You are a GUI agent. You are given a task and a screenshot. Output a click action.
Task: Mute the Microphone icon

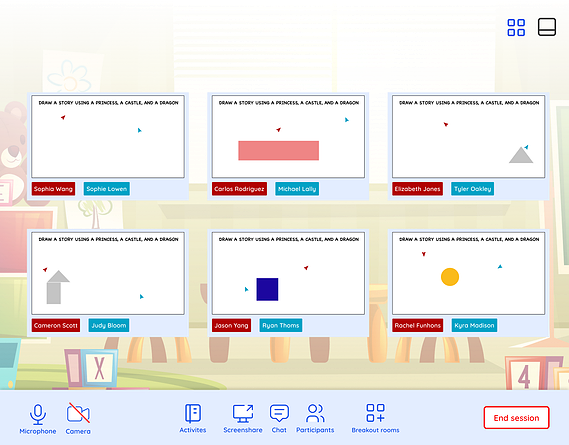coord(38,415)
